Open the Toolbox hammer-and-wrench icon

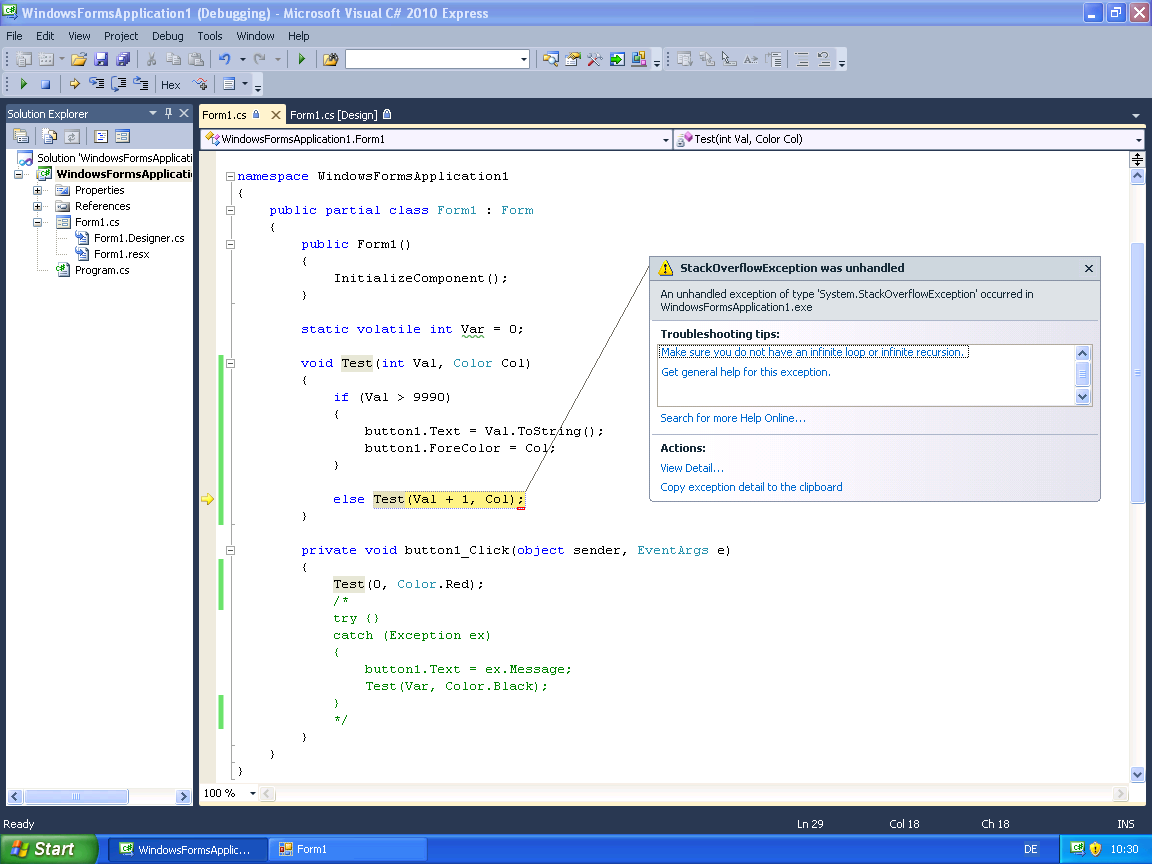pyautogui.click(x=594, y=60)
